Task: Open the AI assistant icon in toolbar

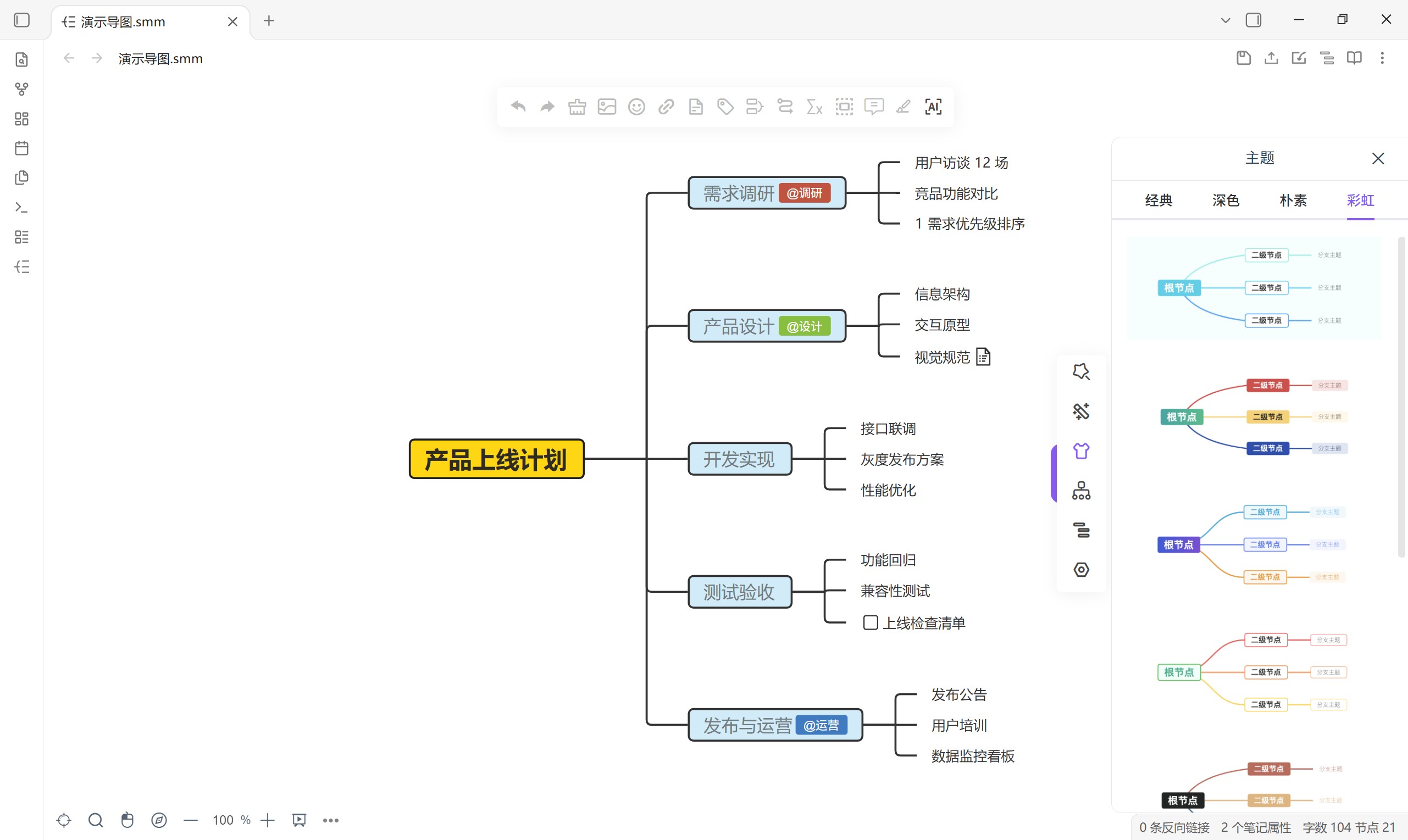Action: 933,107
